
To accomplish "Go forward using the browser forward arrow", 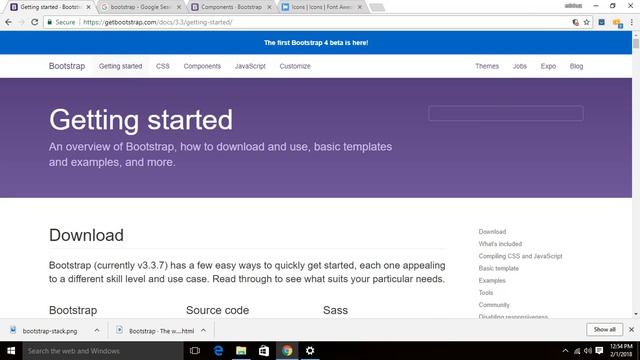I will click(x=22, y=22).
